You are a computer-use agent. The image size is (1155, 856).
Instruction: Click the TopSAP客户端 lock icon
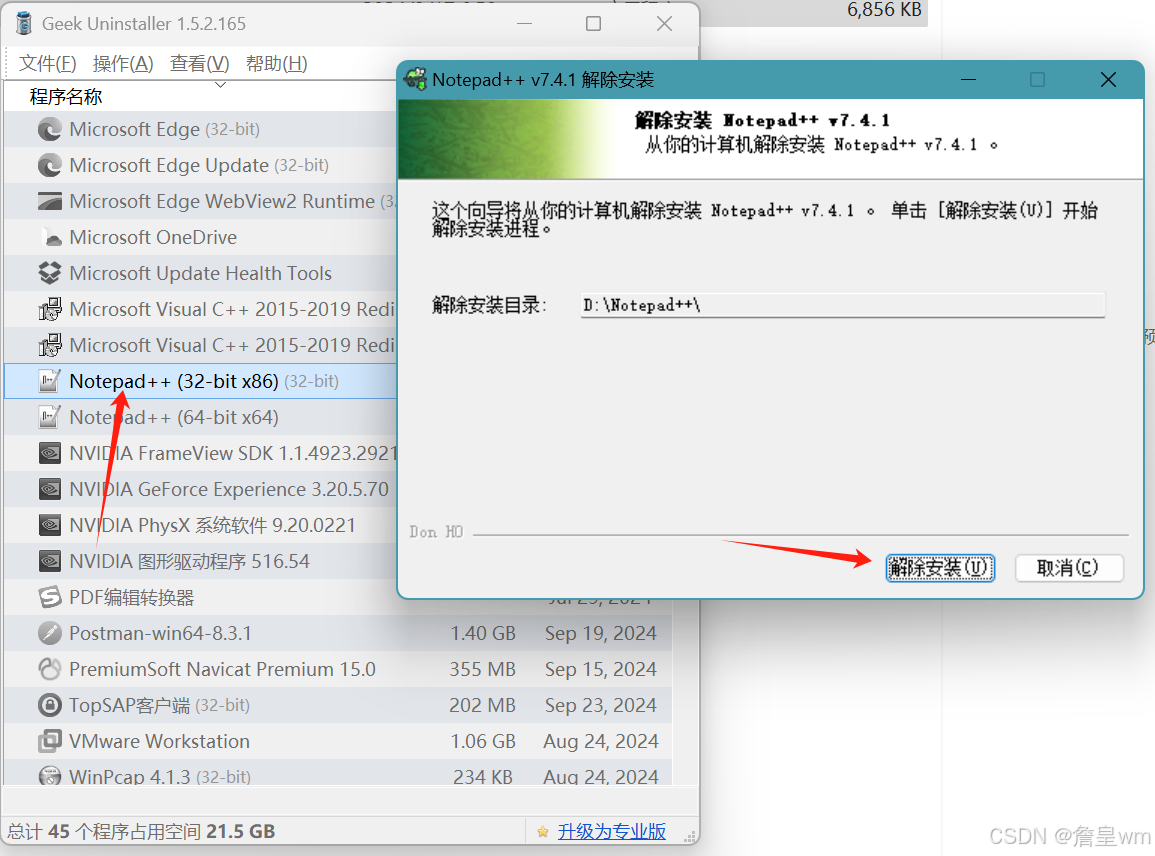click(x=49, y=705)
